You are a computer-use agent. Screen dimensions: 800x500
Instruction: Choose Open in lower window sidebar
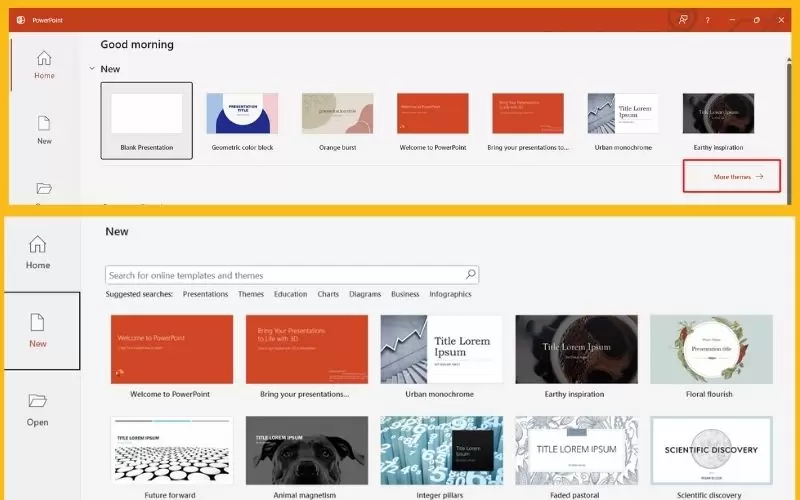38,410
